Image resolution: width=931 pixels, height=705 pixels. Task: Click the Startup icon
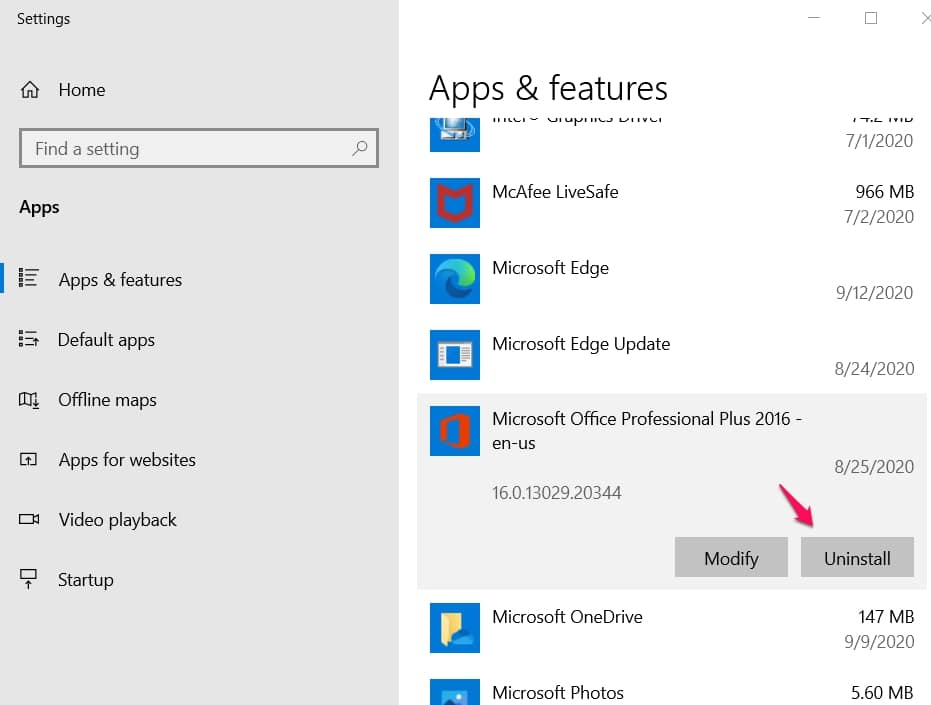pyautogui.click(x=28, y=579)
